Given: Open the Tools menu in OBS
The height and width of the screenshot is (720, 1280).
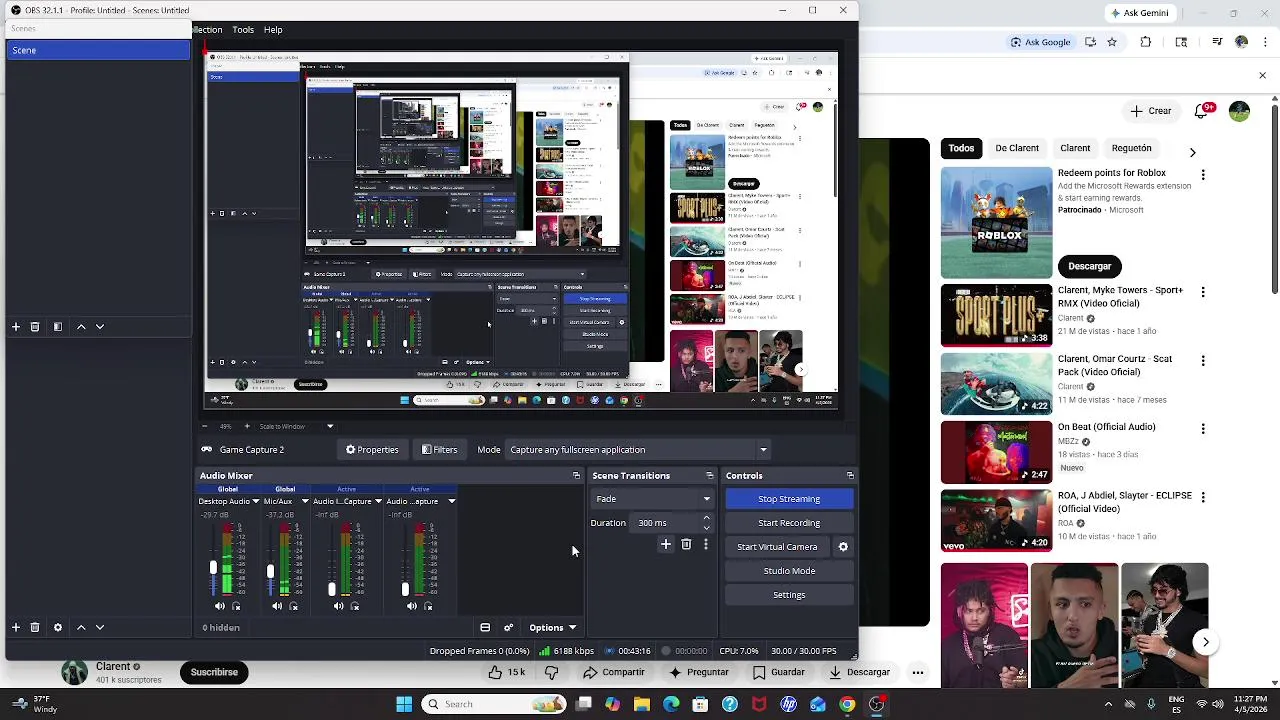Looking at the screenshot, I should click(243, 30).
